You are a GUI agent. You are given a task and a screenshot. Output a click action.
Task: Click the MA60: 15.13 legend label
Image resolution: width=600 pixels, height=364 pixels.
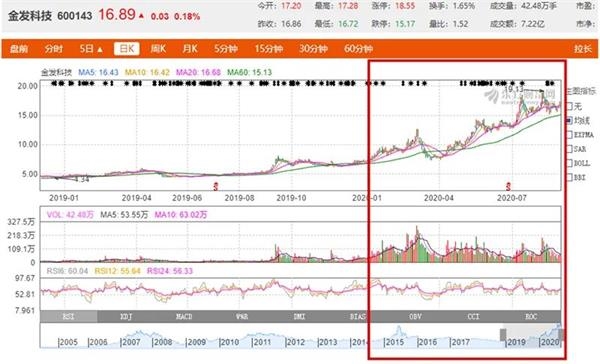point(249,72)
